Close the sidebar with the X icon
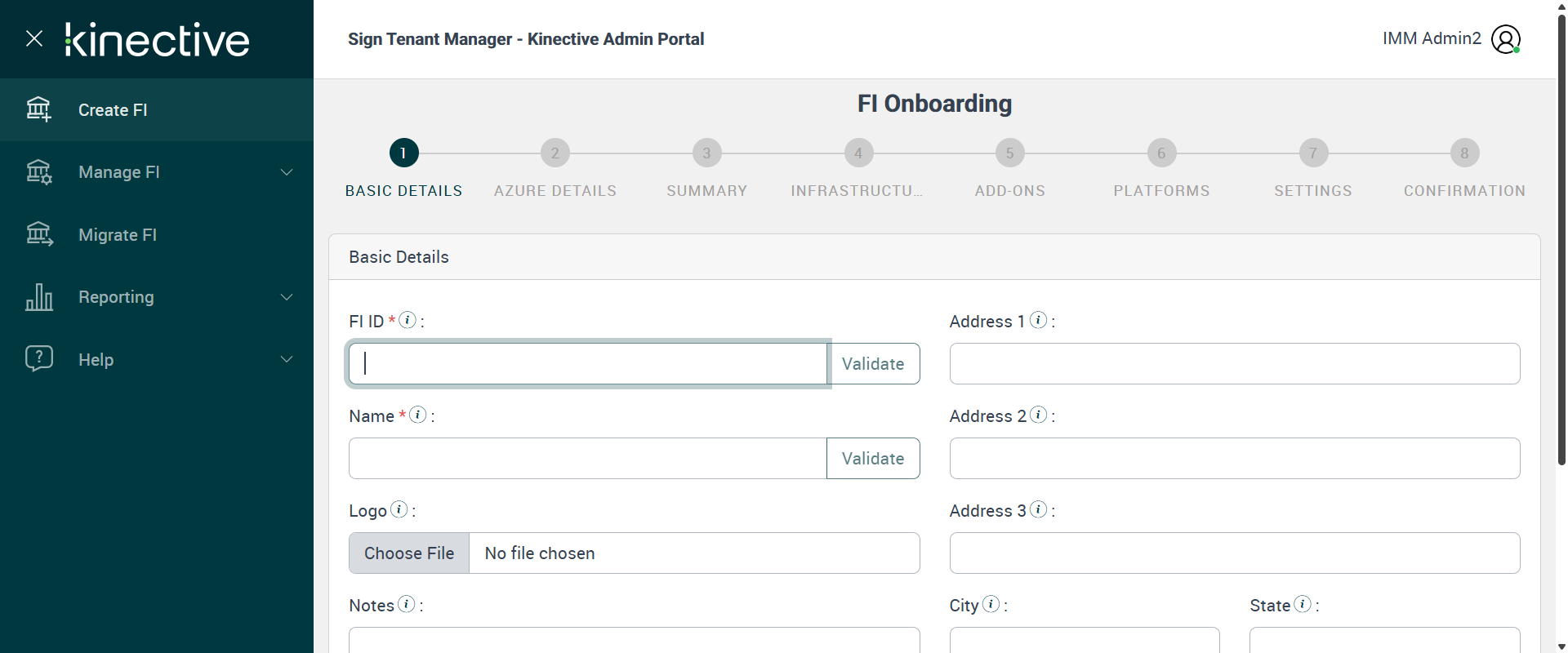Screen dimensions: 1568x653 click(x=34, y=38)
